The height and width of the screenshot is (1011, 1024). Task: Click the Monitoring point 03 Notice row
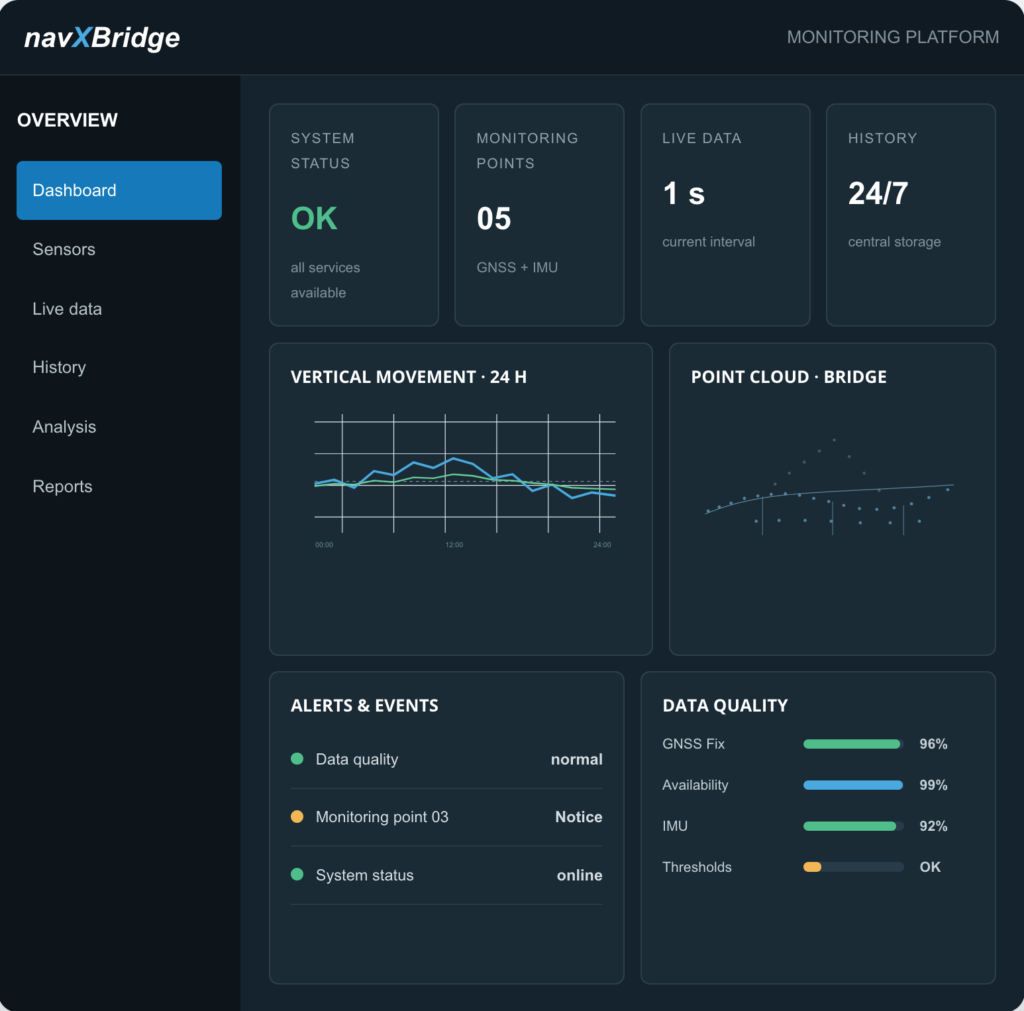[447, 816]
